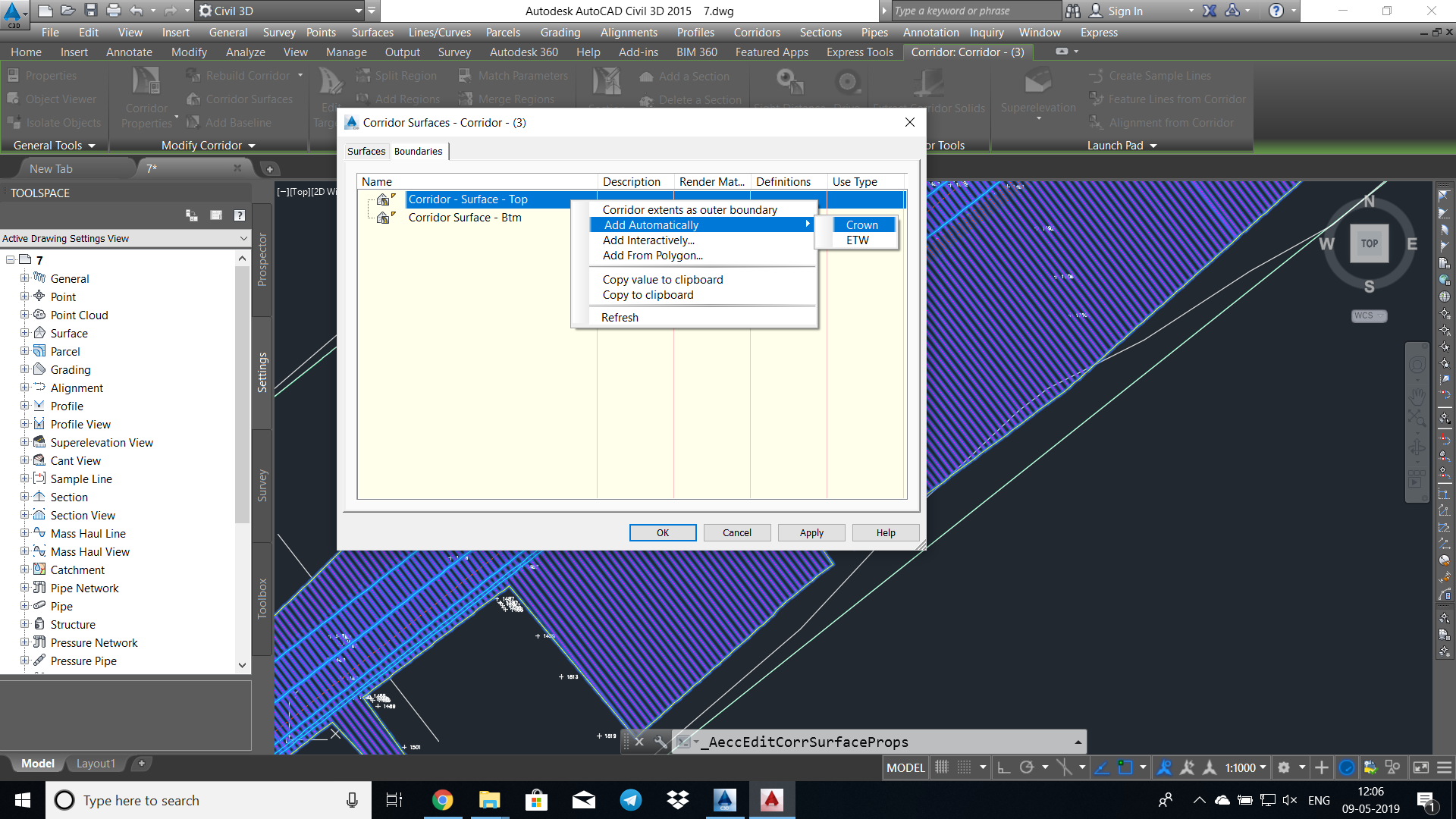Toggle snap mode in the status bar
1456x819 pixels.
[x=942, y=767]
